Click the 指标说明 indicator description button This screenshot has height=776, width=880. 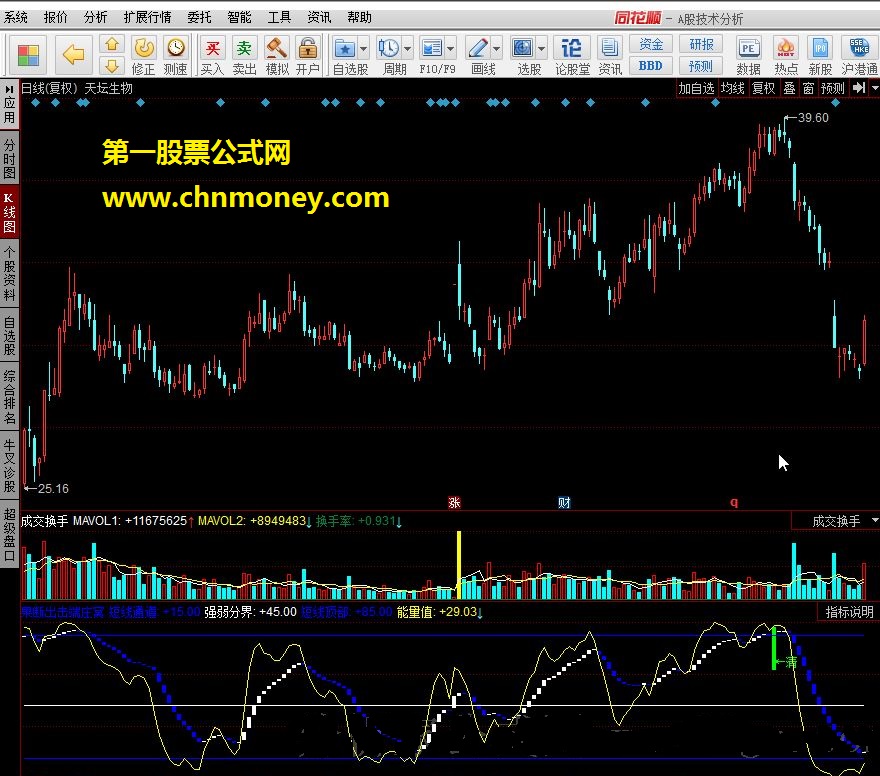tap(849, 612)
